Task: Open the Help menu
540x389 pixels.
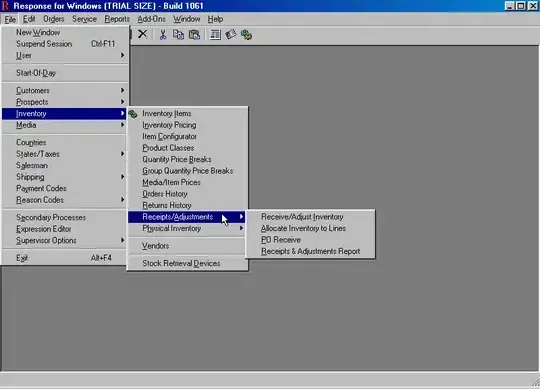Action: [215, 19]
